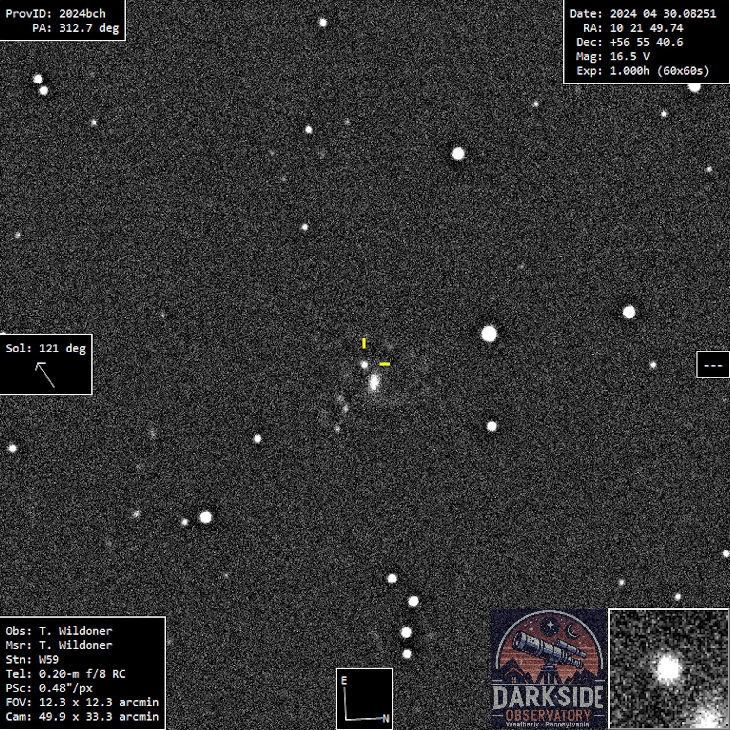Click the yellow horizontal tick marker
The width and height of the screenshot is (730, 730).
(384, 364)
